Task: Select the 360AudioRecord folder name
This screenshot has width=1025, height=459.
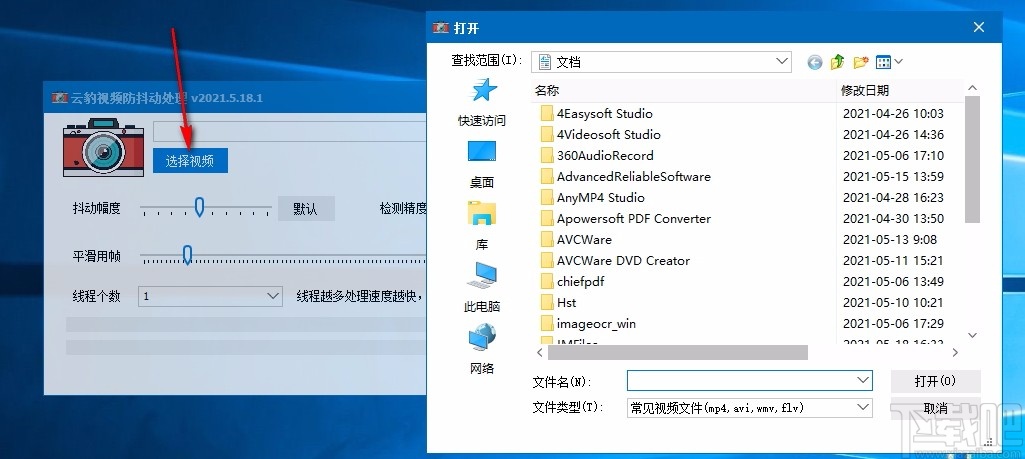Action: click(605, 156)
